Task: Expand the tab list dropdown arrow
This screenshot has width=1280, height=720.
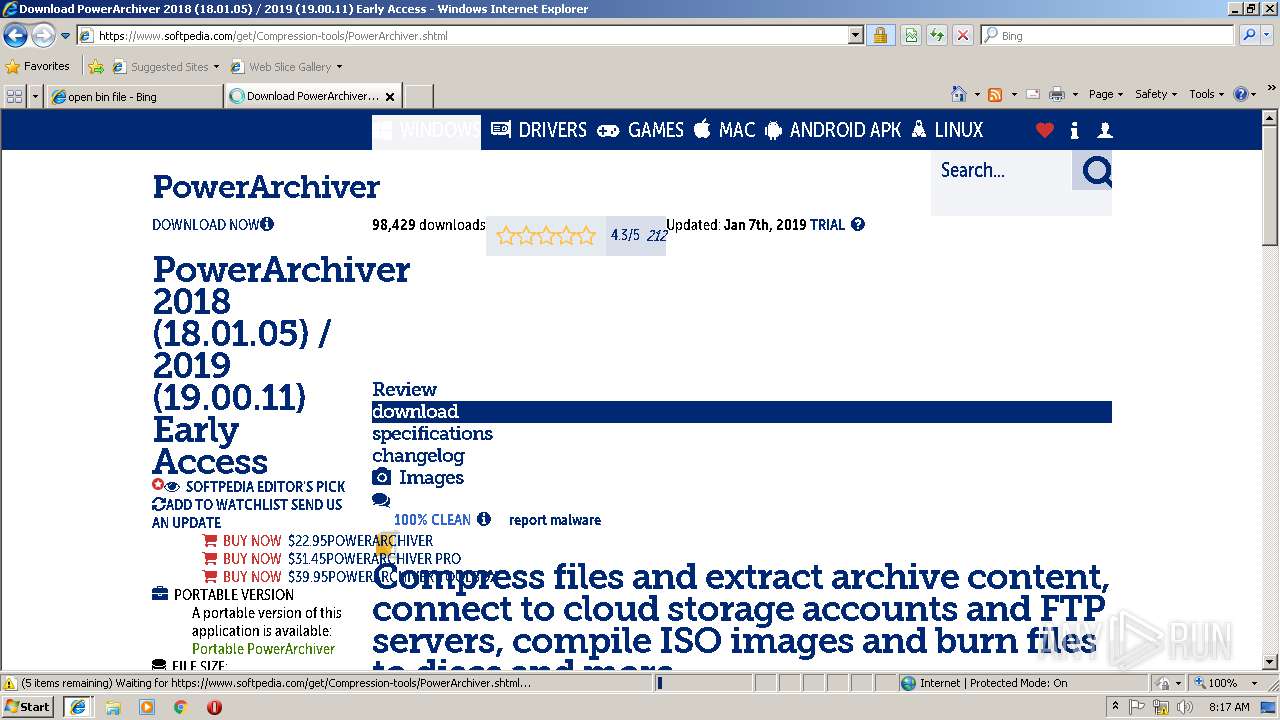Action: click(x=36, y=96)
